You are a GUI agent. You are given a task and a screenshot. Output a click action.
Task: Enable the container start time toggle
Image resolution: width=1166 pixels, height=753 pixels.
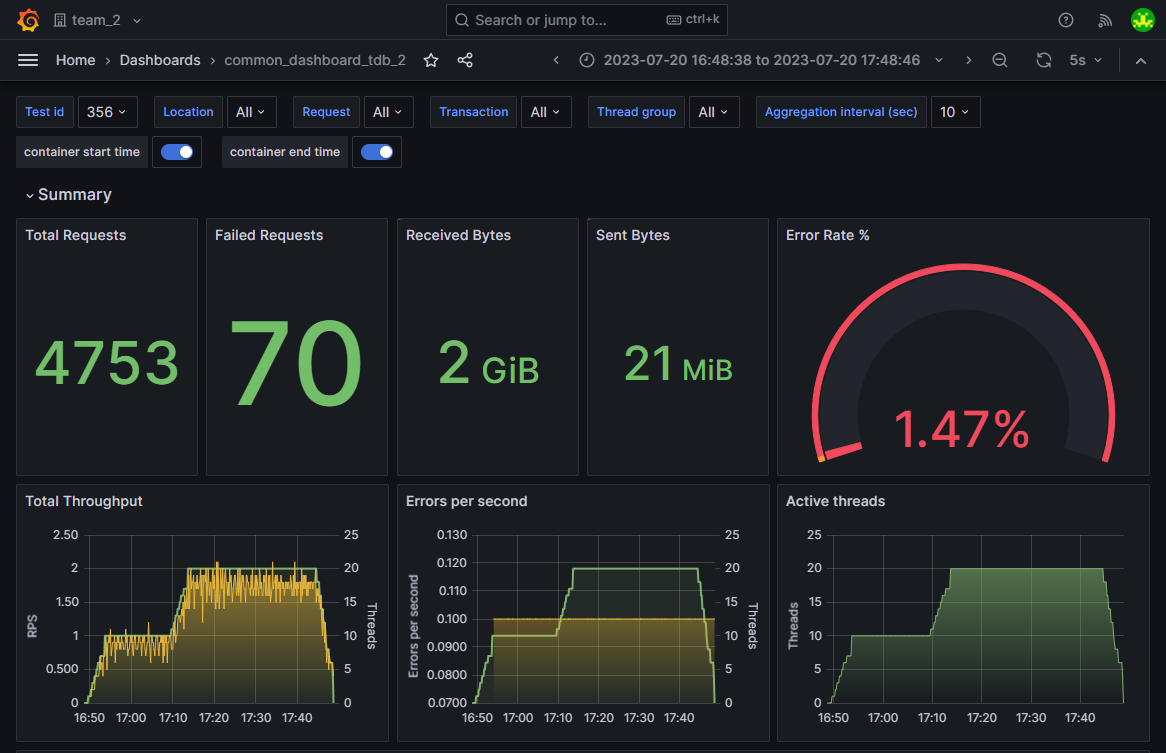click(x=177, y=151)
